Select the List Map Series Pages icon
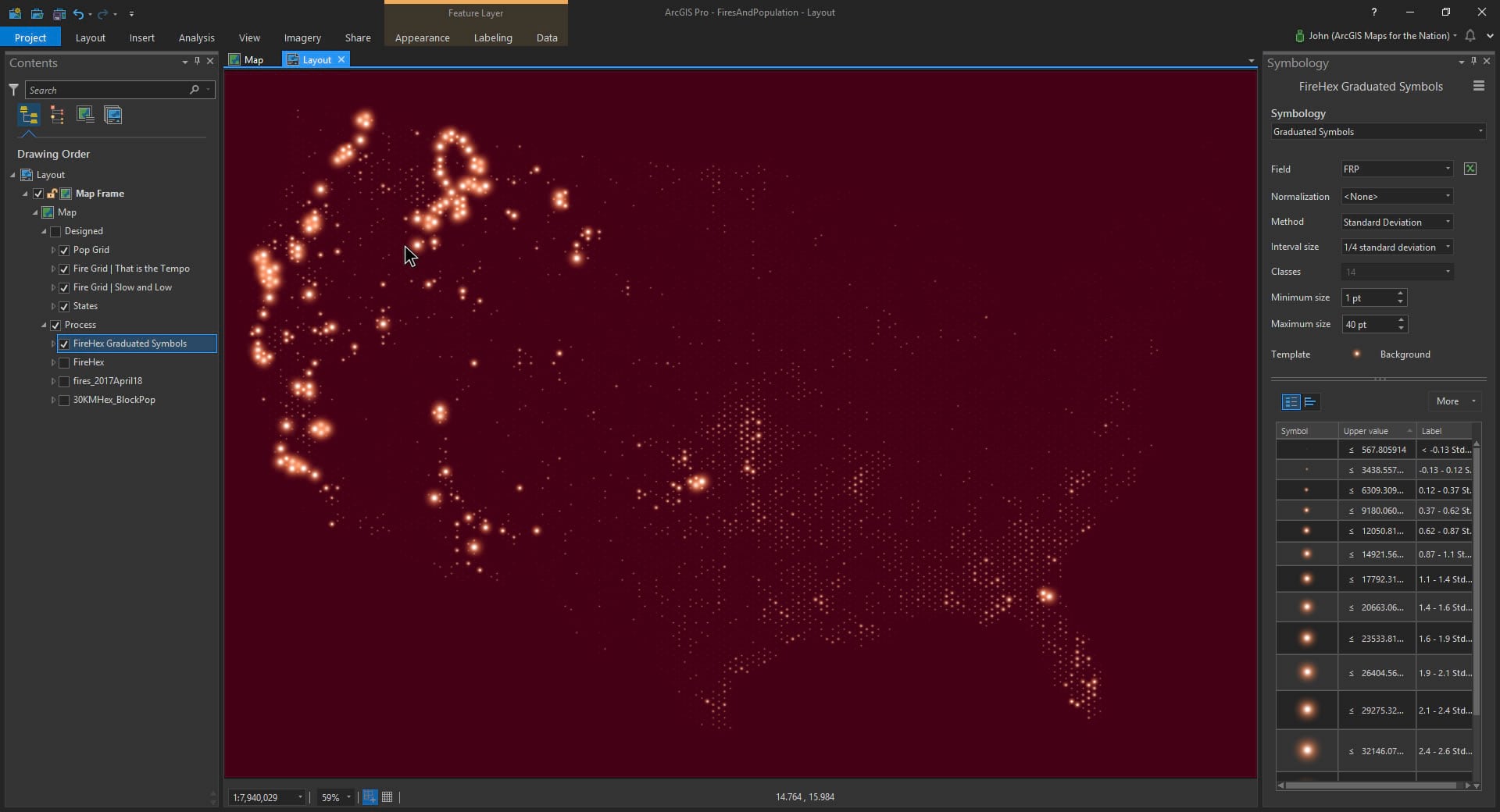The image size is (1500, 812). click(x=113, y=115)
